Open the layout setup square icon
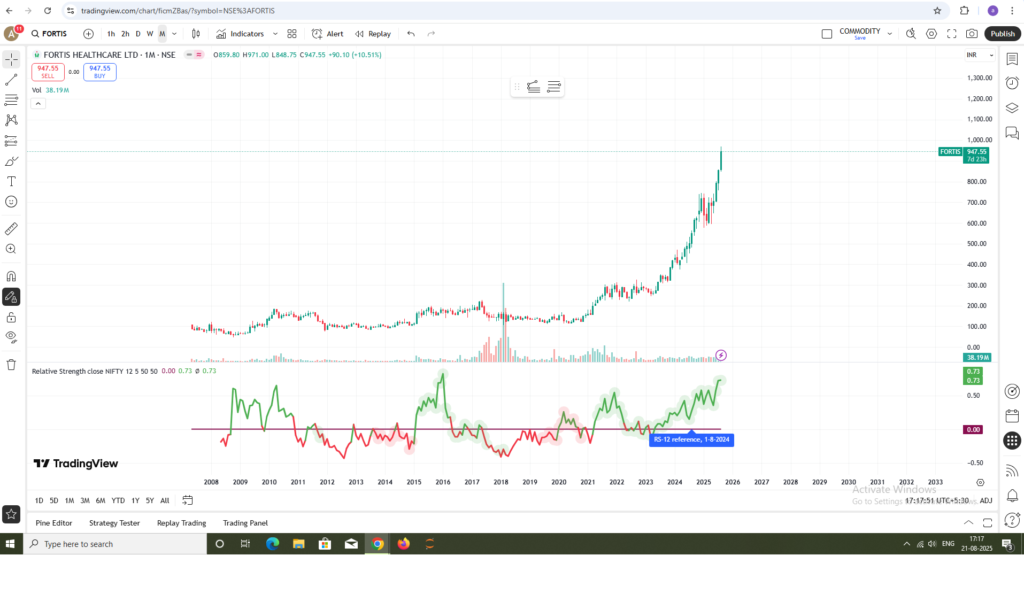1024x594 pixels. coord(827,34)
